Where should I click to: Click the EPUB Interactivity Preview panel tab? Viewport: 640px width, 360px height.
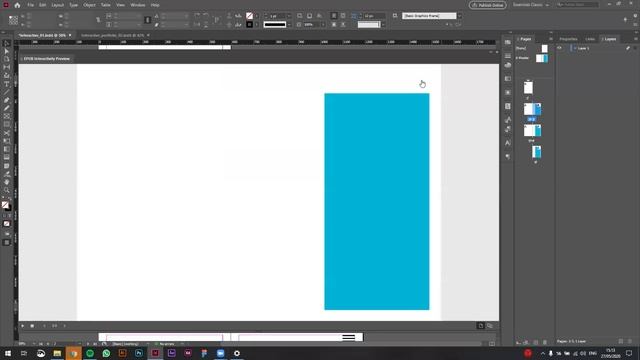(47, 59)
